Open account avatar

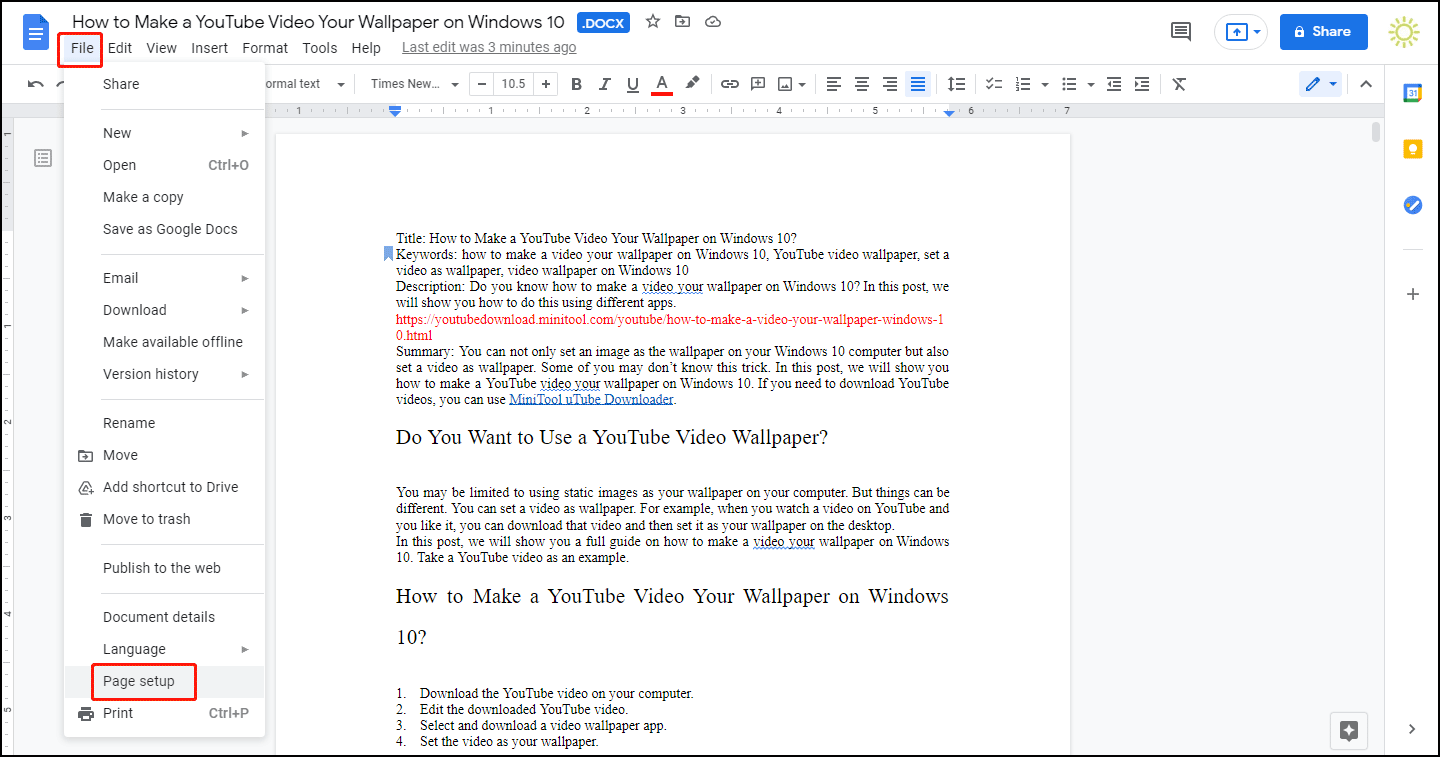1404,32
